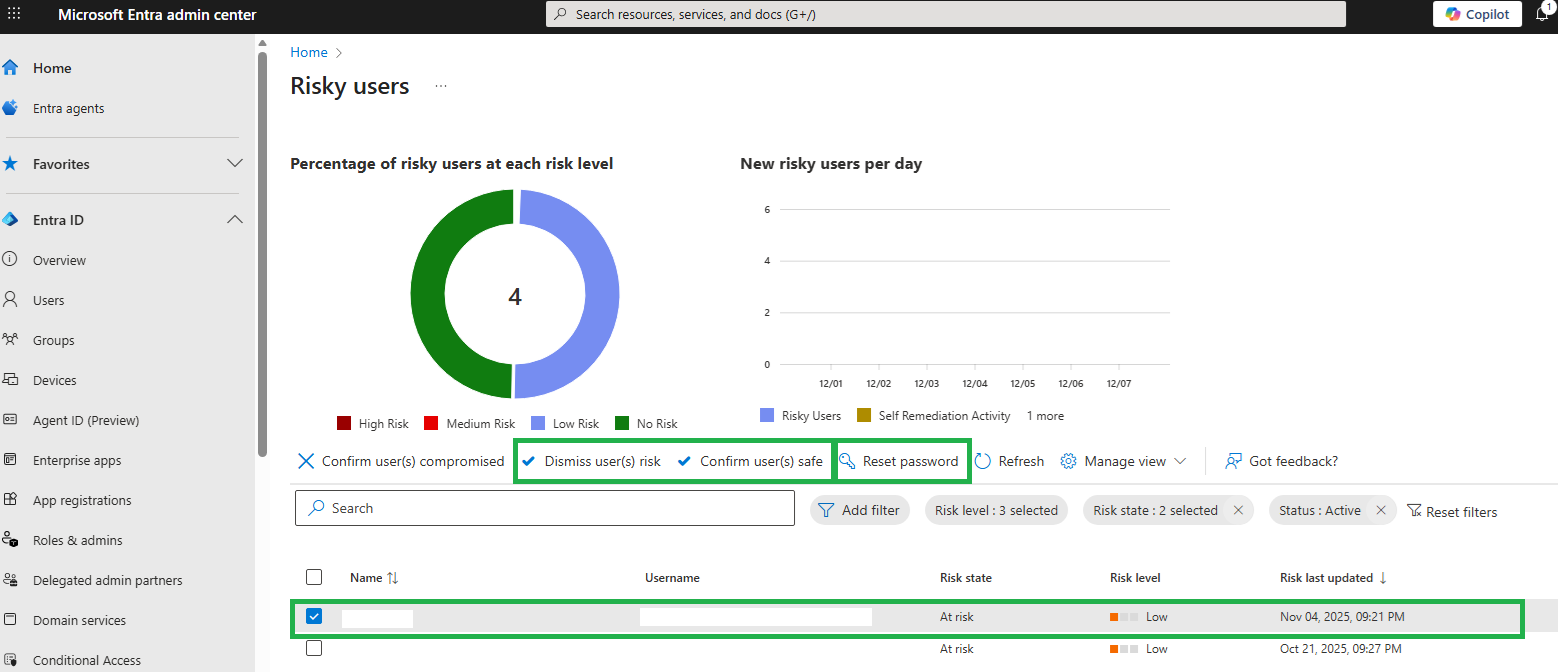Open Enterprise apps in the sidebar
The width and height of the screenshot is (1558, 672).
coord(77,460)
